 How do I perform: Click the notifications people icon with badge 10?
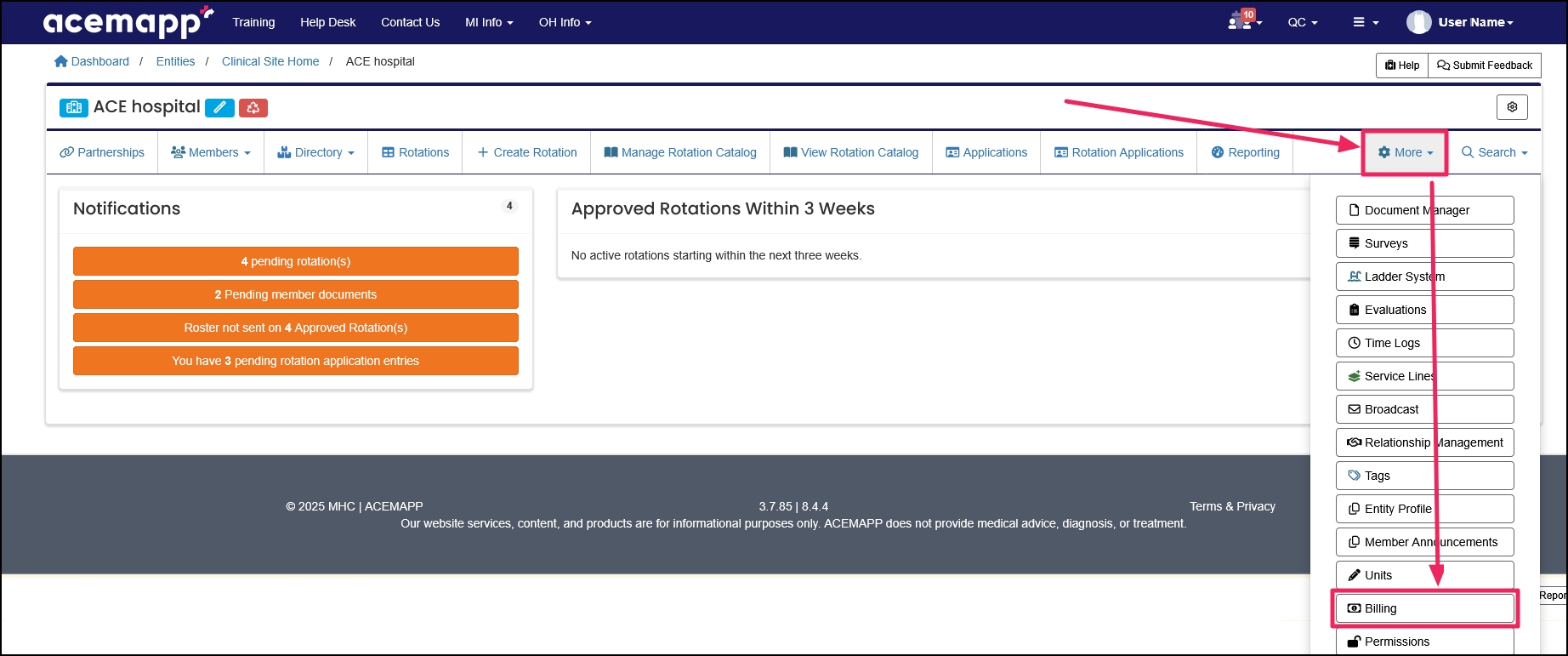(1242, 21)
